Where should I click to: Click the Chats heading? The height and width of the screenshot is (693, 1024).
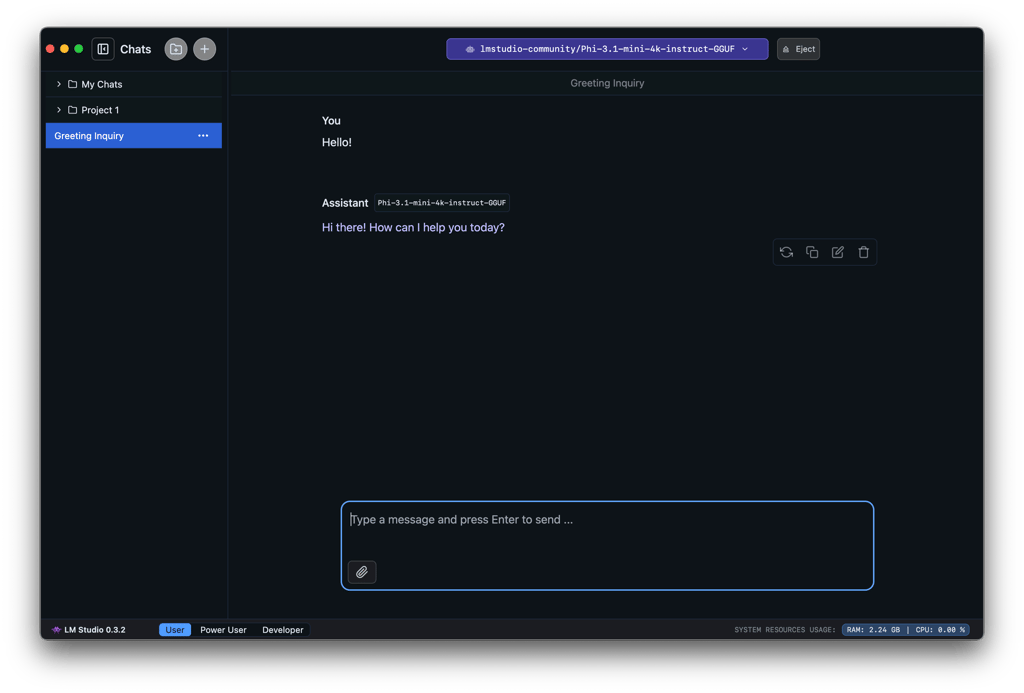[135, 49]
